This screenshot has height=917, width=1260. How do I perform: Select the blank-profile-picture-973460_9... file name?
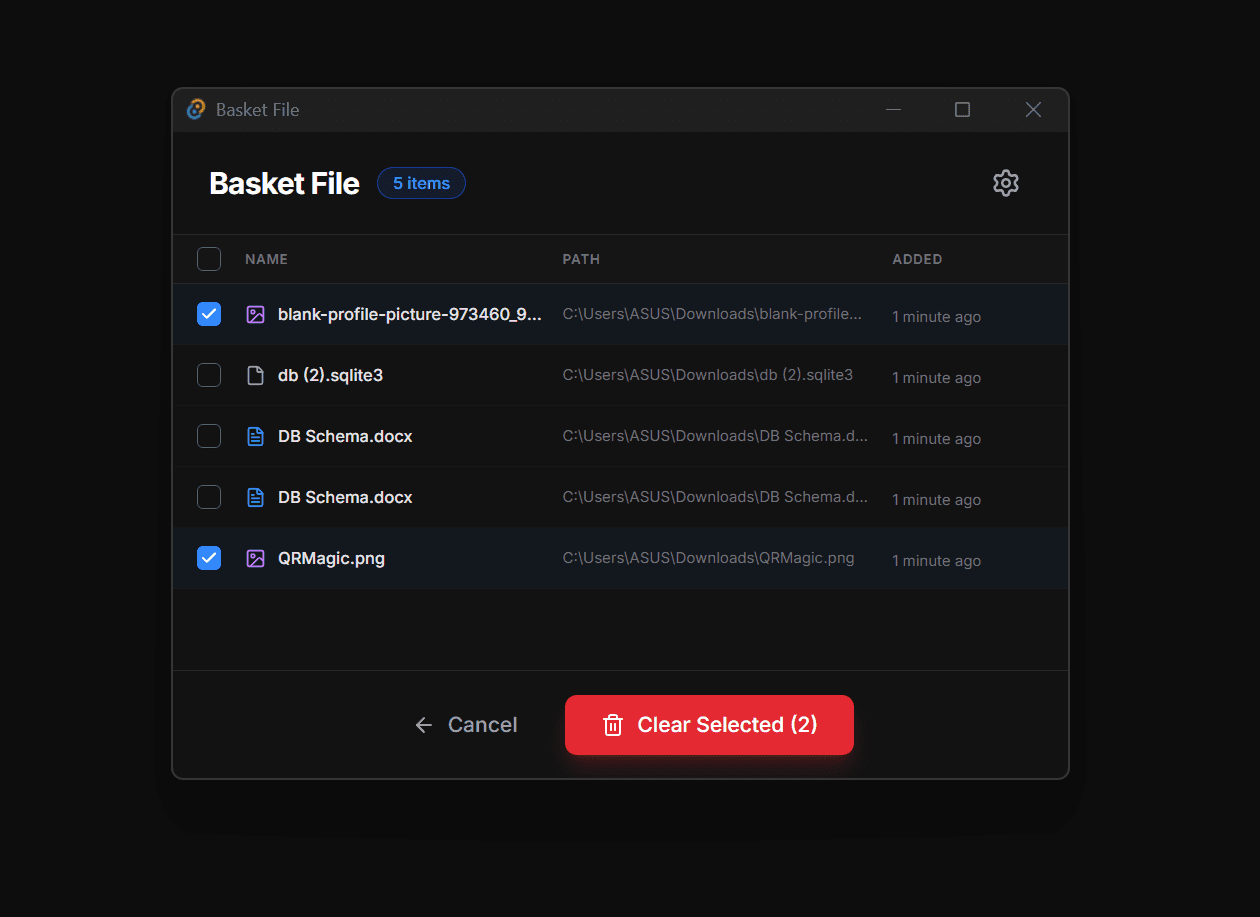click(410, 314)
